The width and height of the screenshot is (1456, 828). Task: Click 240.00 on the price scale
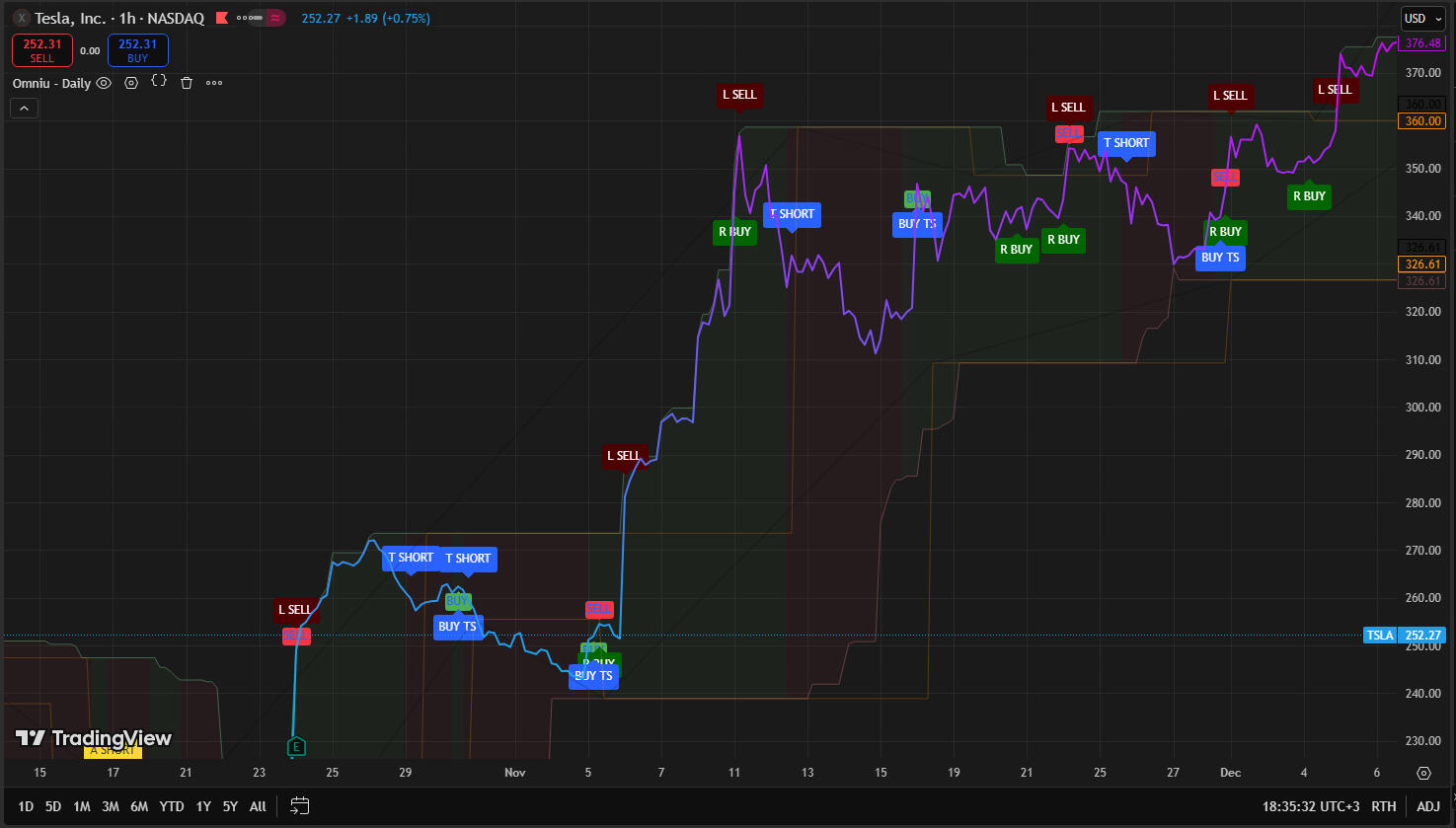[1423, 694]
